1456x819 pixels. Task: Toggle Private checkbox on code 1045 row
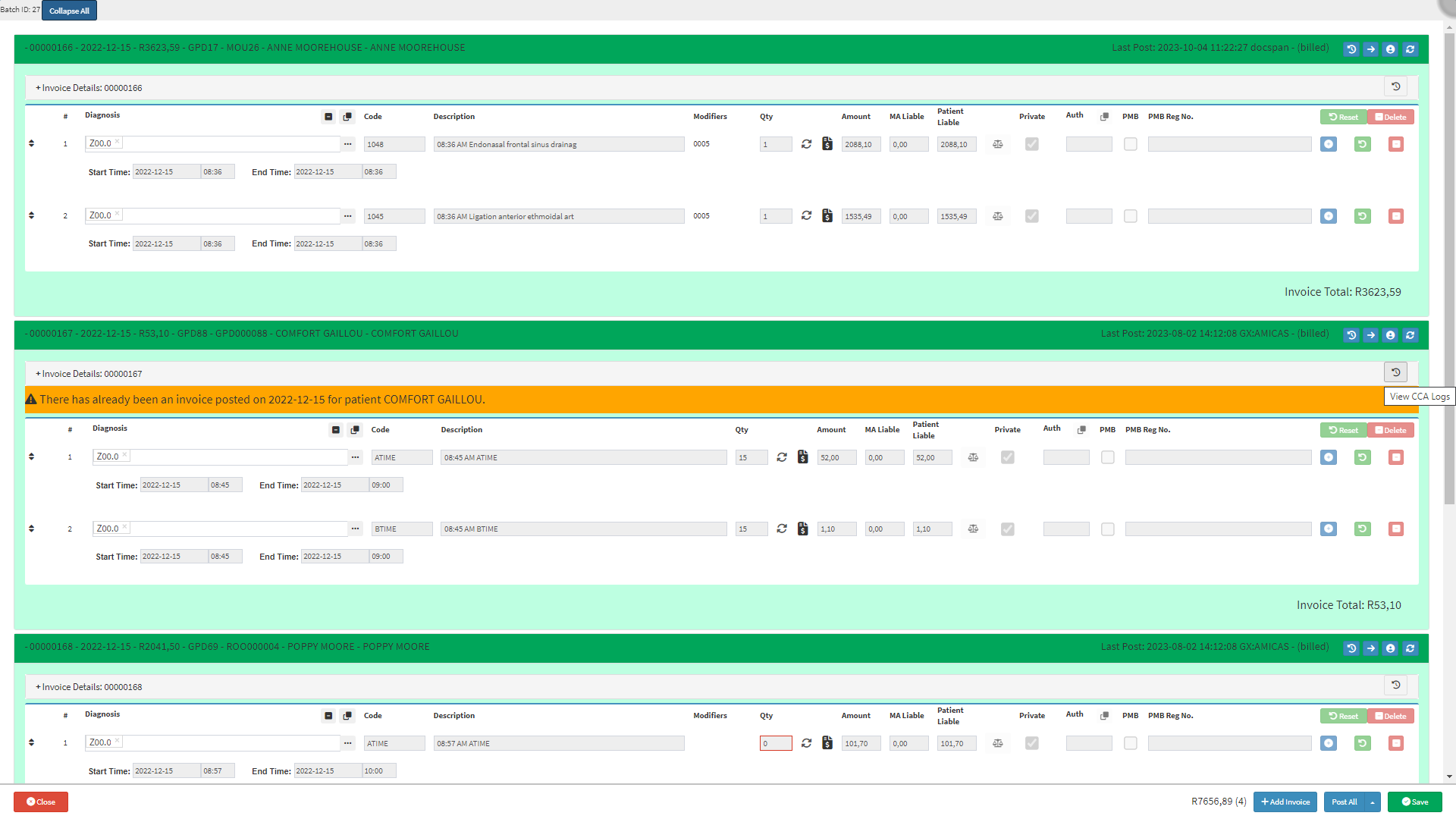pos(1031,216)
